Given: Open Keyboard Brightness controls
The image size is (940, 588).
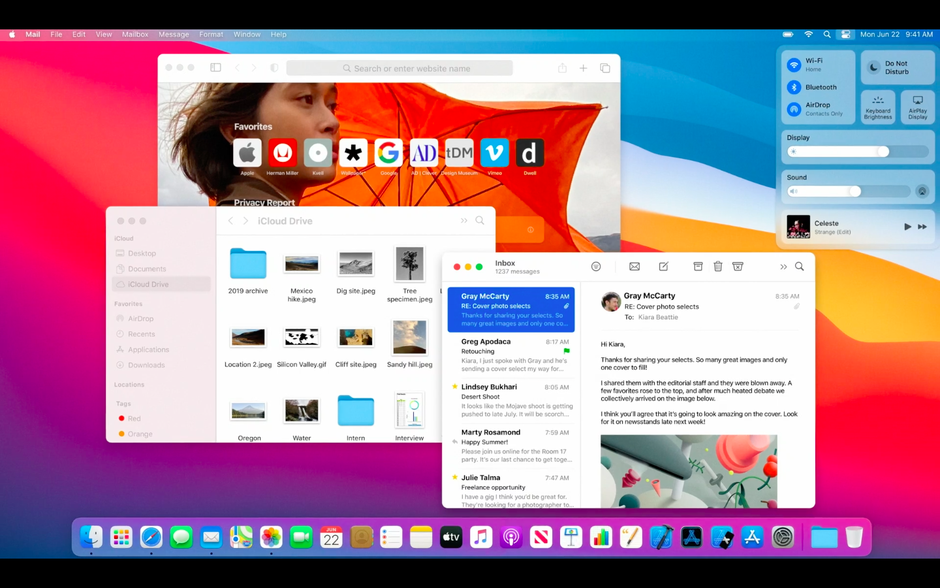Looking at the screenshot, I should (x=877, y=106).
